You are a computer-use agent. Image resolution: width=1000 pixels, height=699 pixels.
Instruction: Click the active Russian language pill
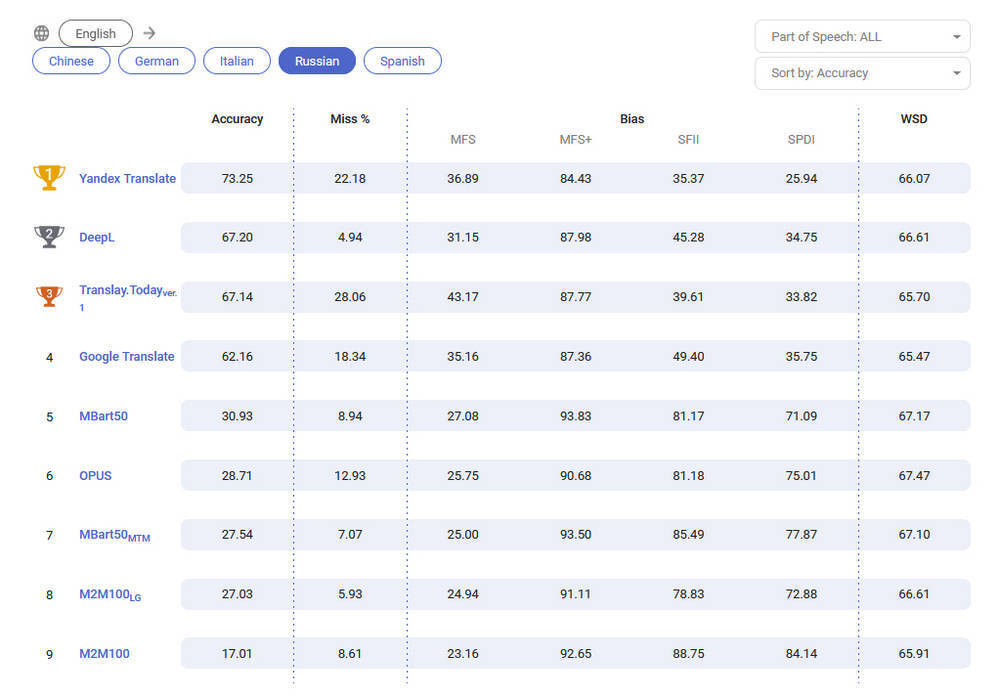click(317, 61)
